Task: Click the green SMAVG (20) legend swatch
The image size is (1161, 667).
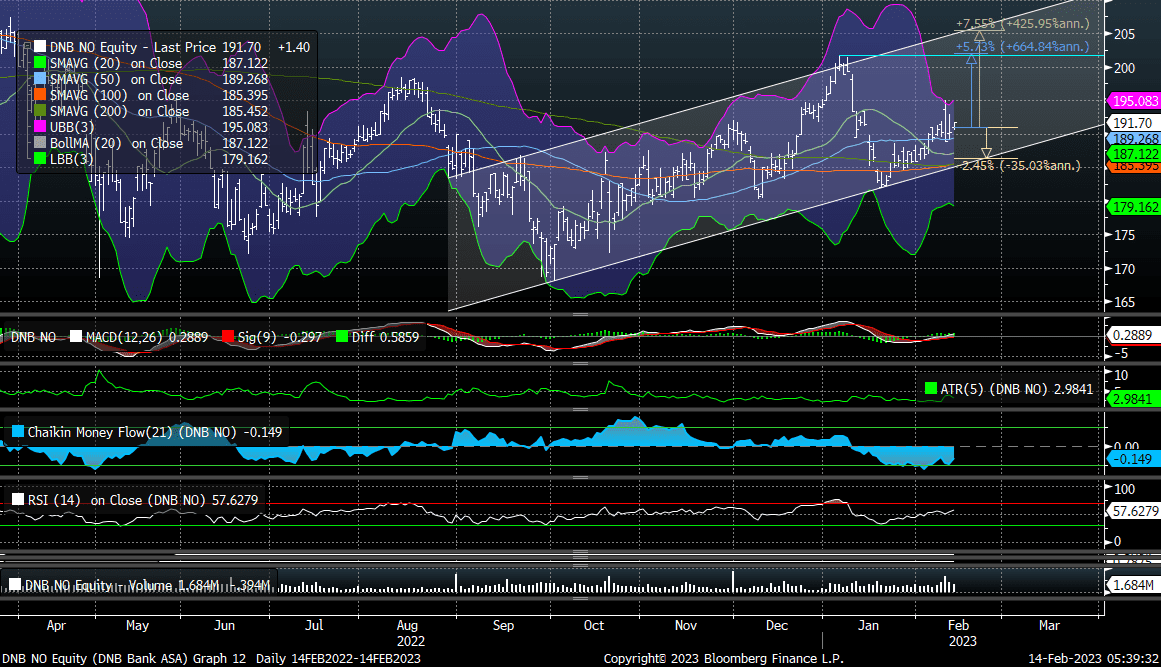Action: coord(40,64)
